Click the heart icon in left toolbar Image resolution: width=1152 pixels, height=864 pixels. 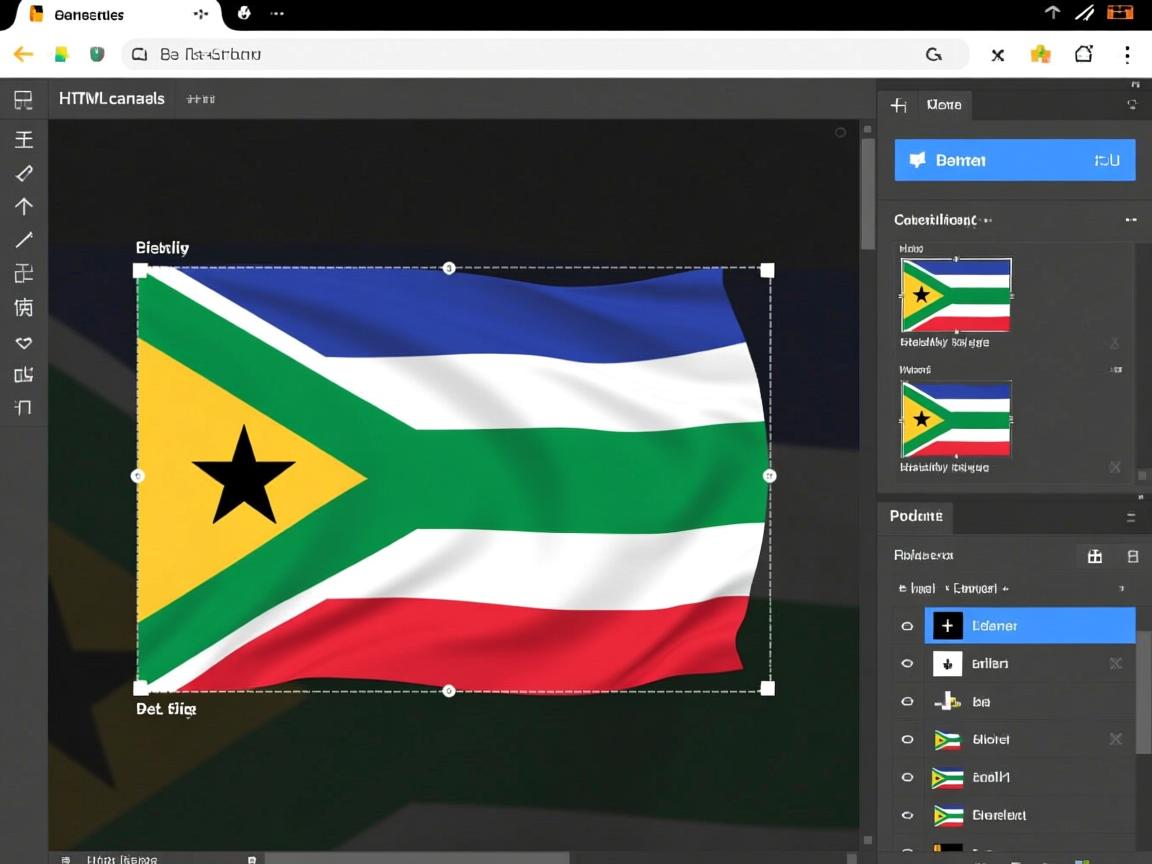[24, 342]
